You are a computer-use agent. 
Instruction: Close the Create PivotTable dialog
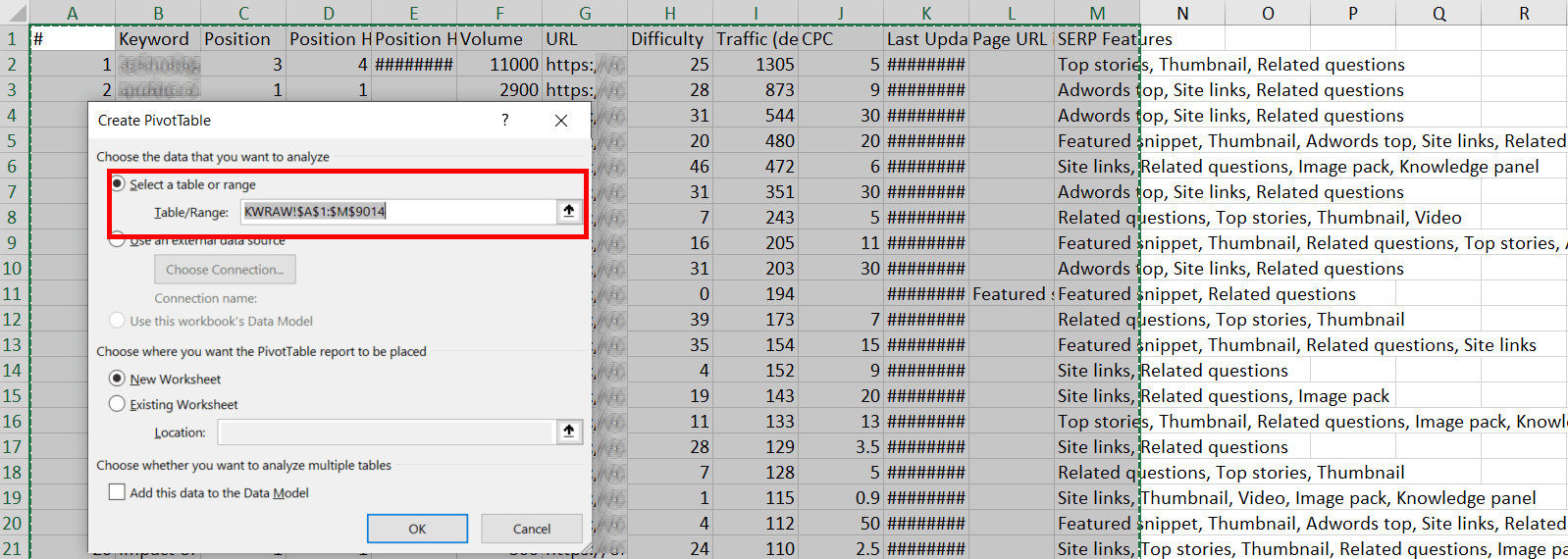(561, 120)
